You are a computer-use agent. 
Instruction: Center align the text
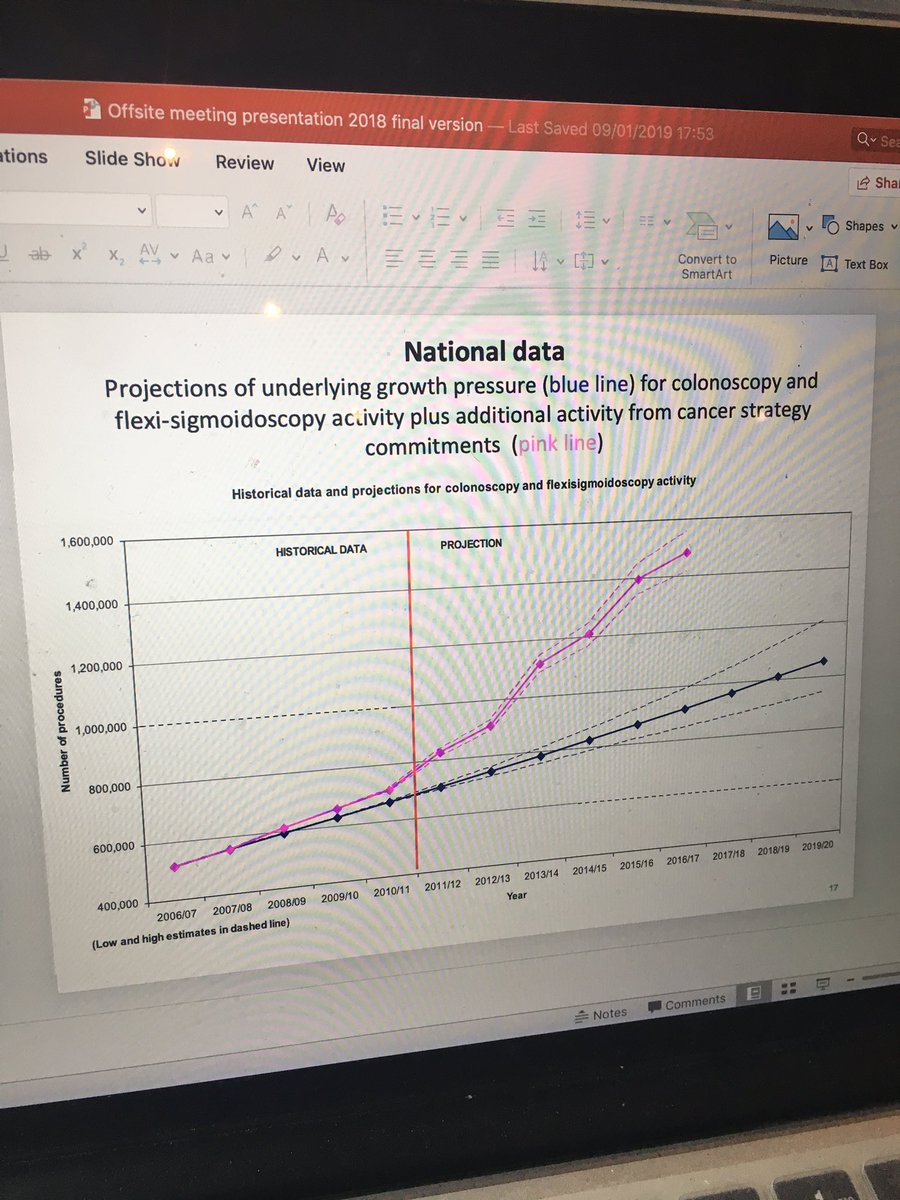coord(427,260)
